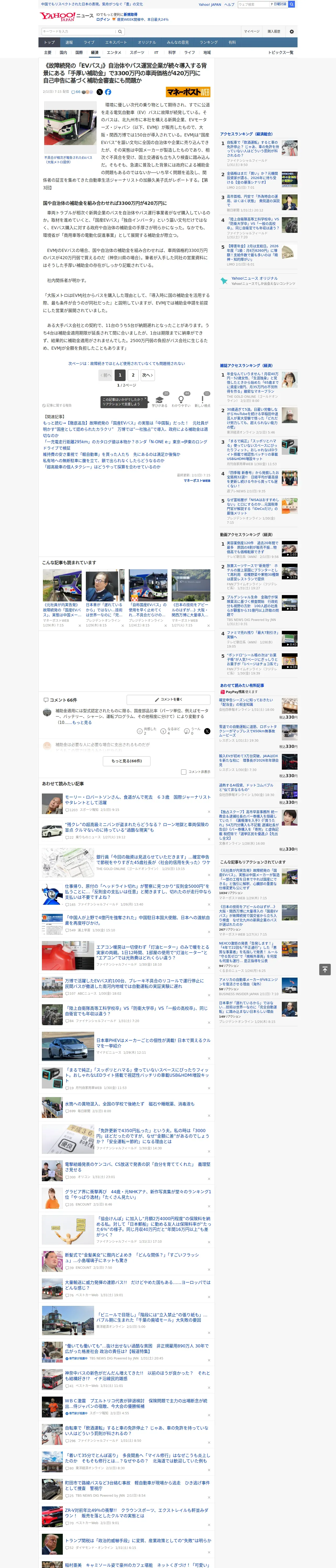336x1568 pixels.
Task: Open the 水筒への異物混入 article
Action: click(130, 1104)
